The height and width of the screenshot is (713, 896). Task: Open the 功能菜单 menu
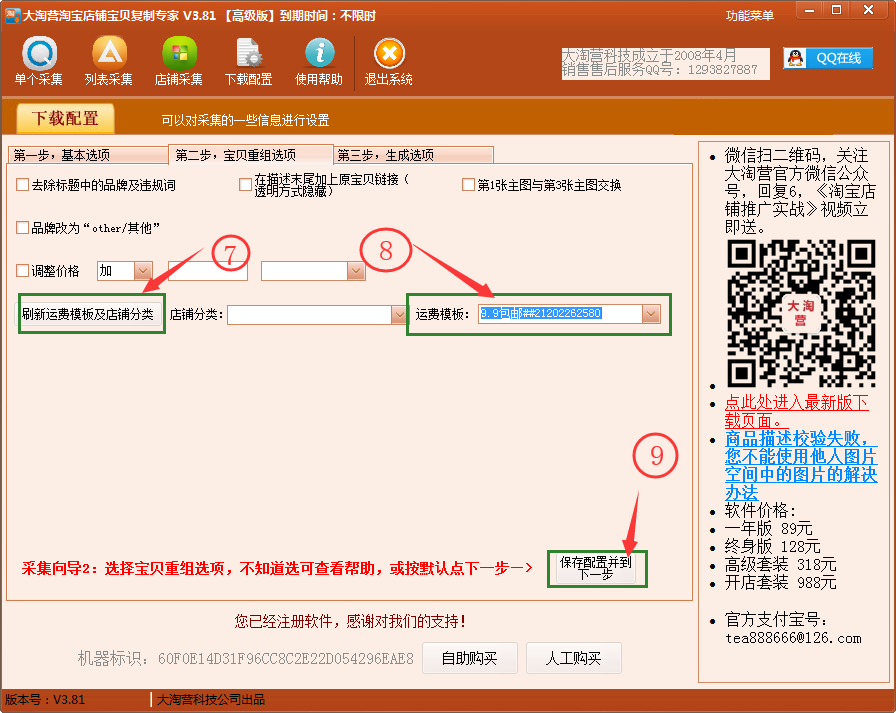click(x=750, y=16)
